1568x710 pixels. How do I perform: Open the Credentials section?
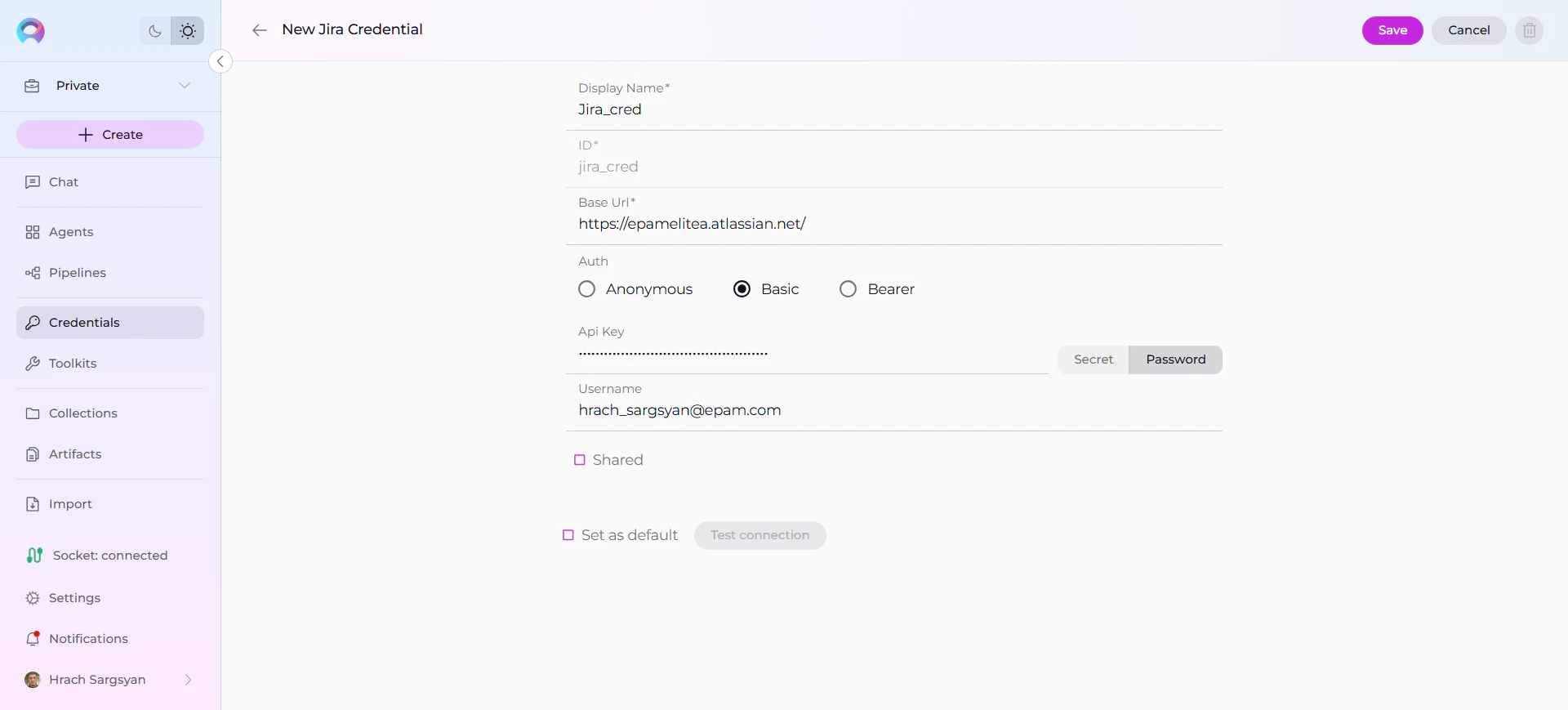(110, 323)
